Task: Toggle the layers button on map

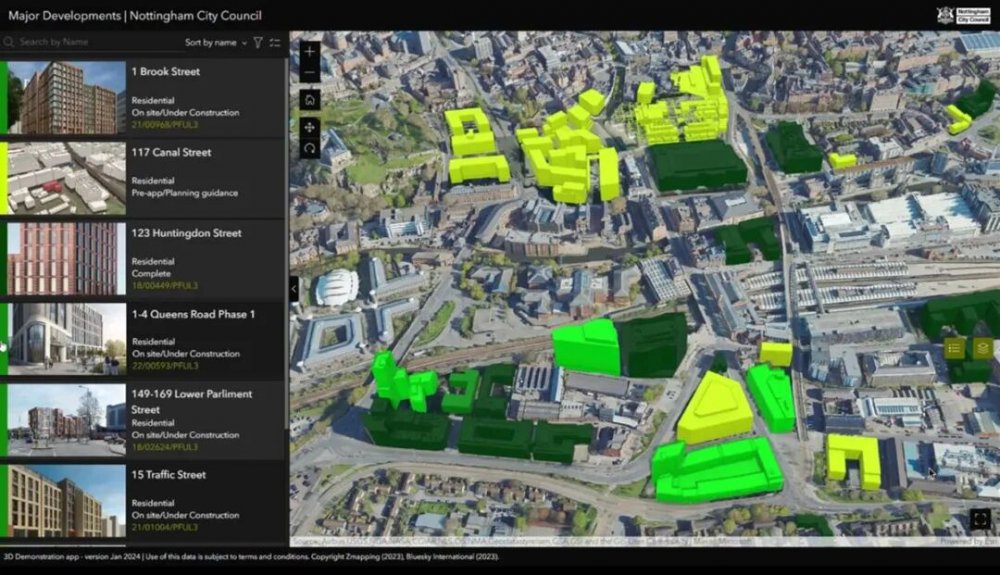Action: [x=982, y=348]
